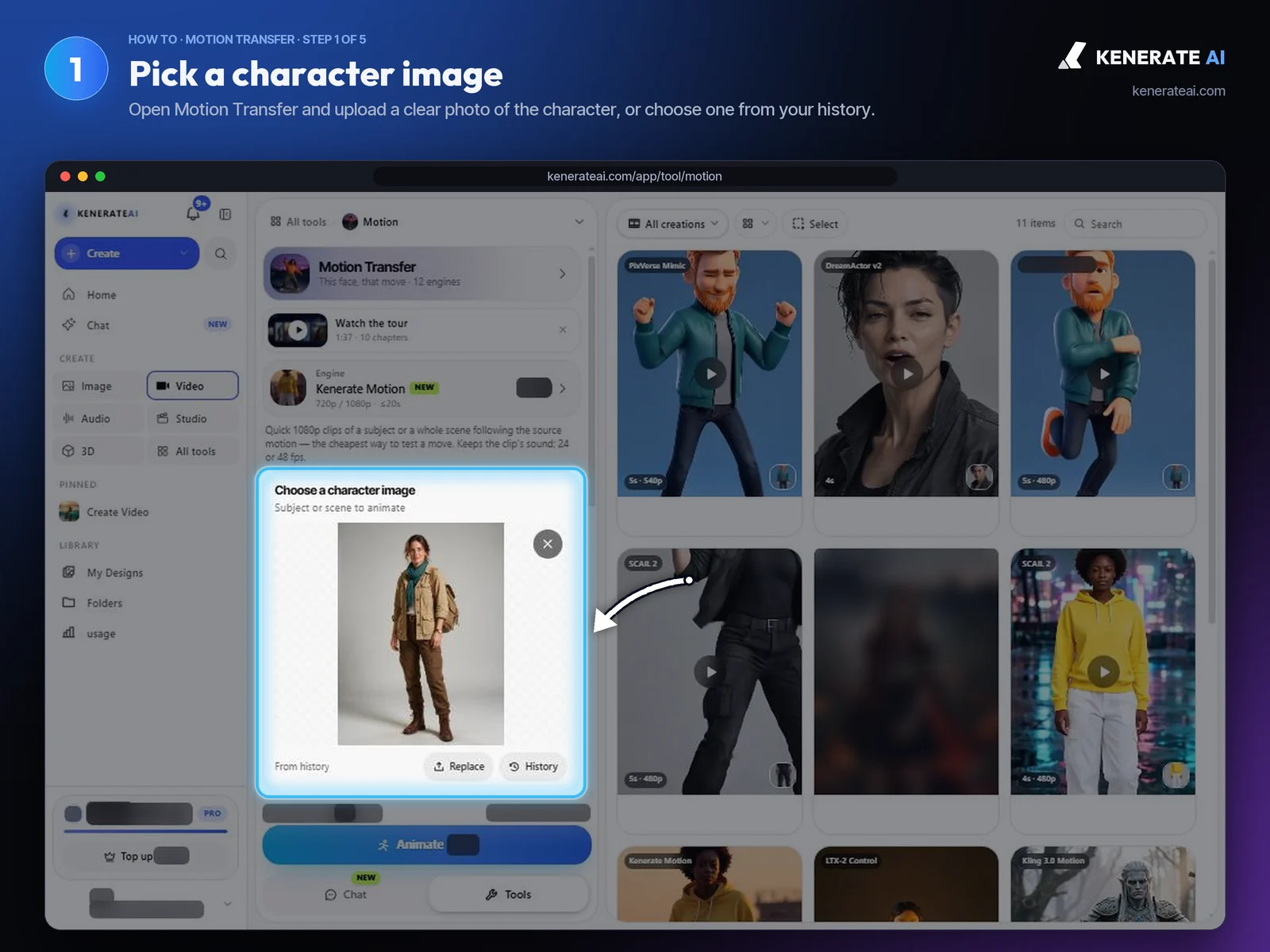Dismiss the Watch the tour card
Screen dimensions: 1270x952
tap(563, 329)
